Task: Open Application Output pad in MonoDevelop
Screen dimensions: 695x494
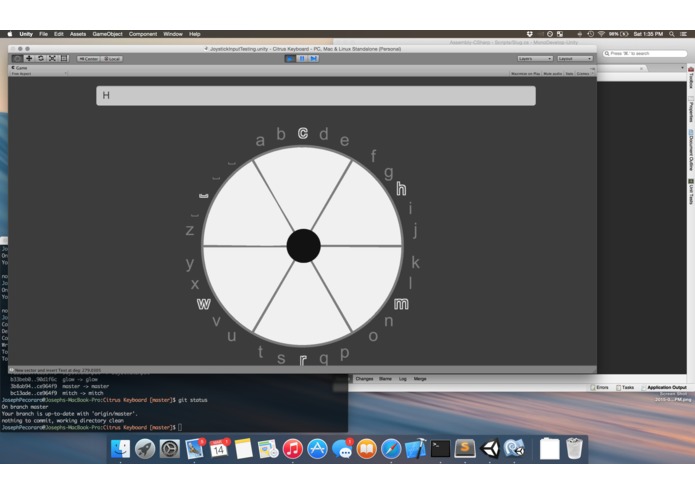Action: 664,388
